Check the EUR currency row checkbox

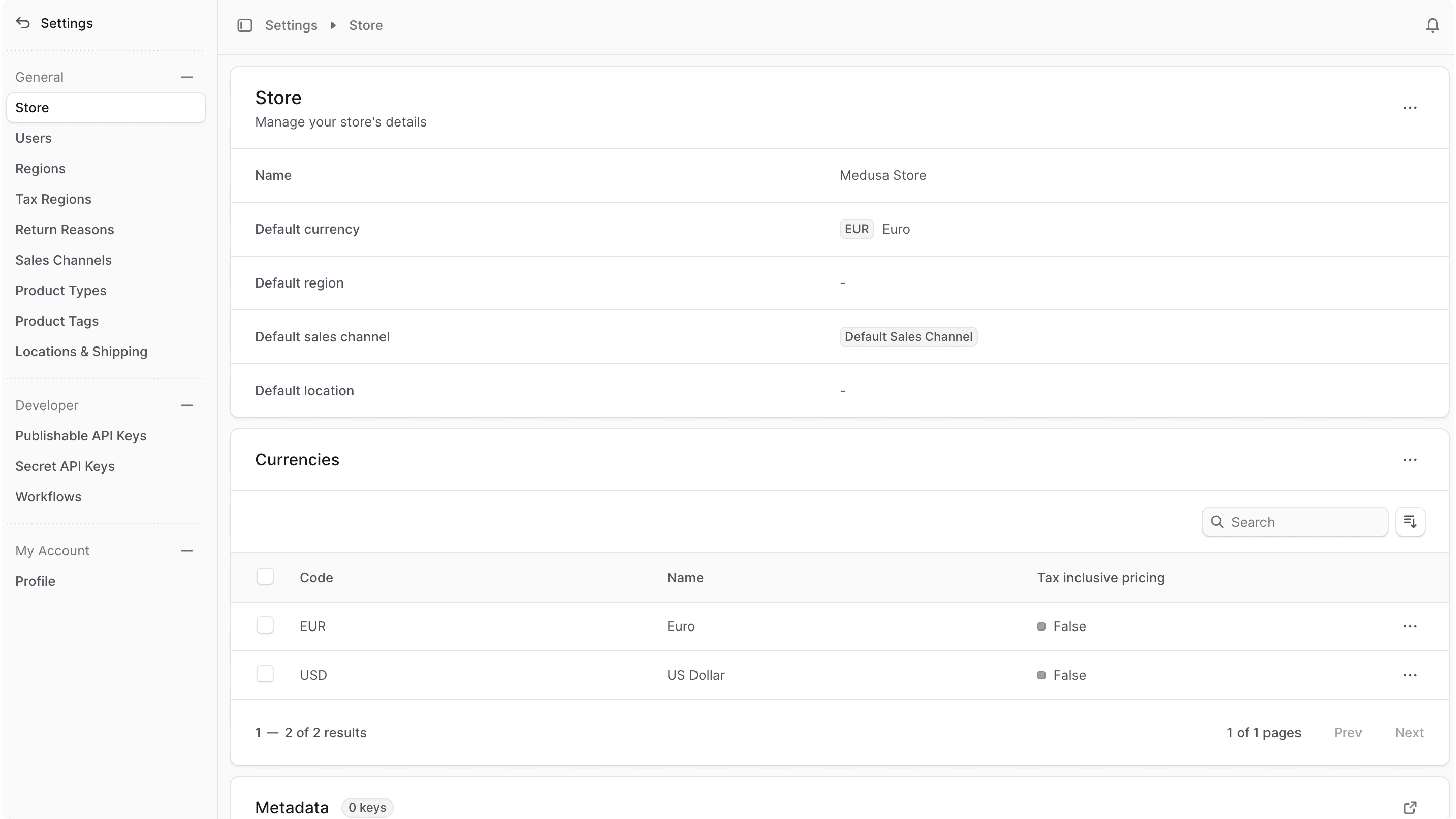click(x=265, y=624)
